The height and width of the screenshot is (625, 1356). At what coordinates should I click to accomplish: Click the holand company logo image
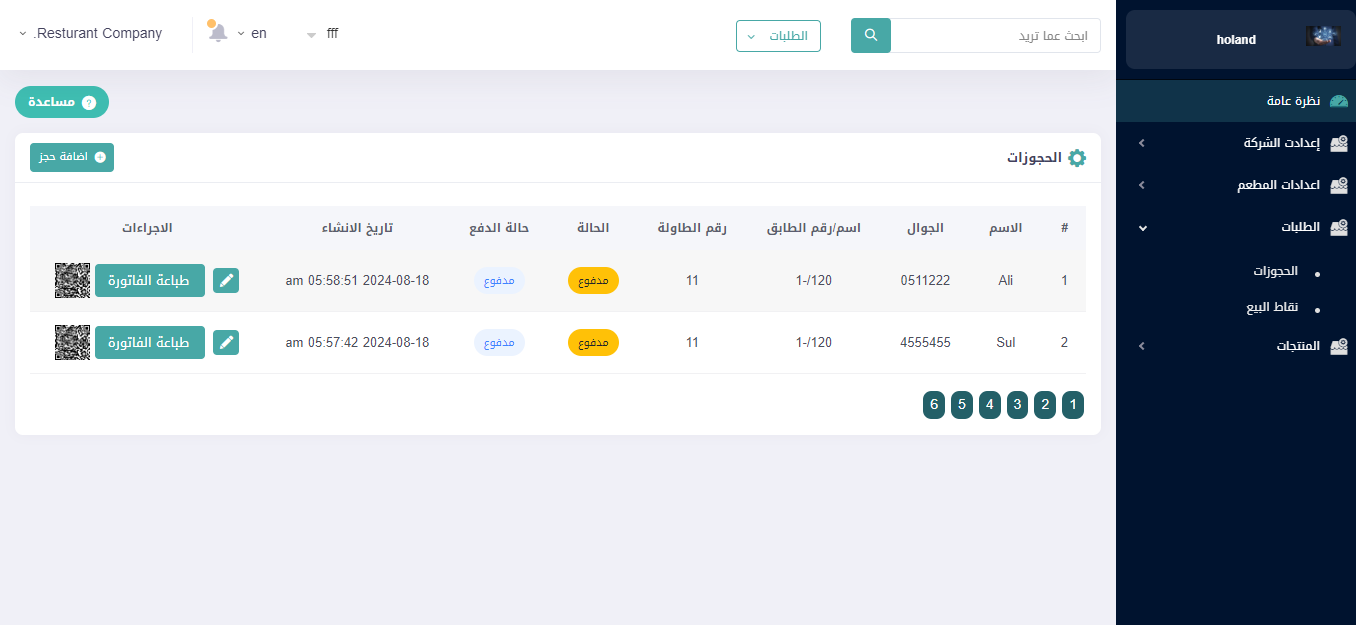pos(1322,38)
